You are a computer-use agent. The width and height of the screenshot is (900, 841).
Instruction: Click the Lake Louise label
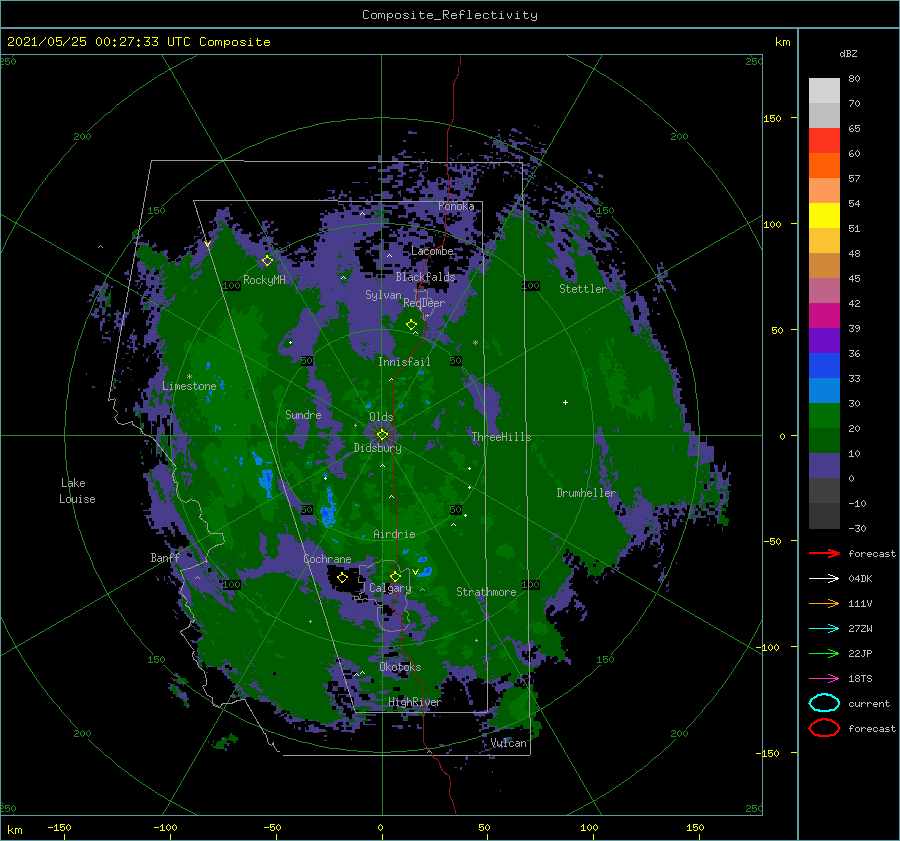[x=77, y=491]
